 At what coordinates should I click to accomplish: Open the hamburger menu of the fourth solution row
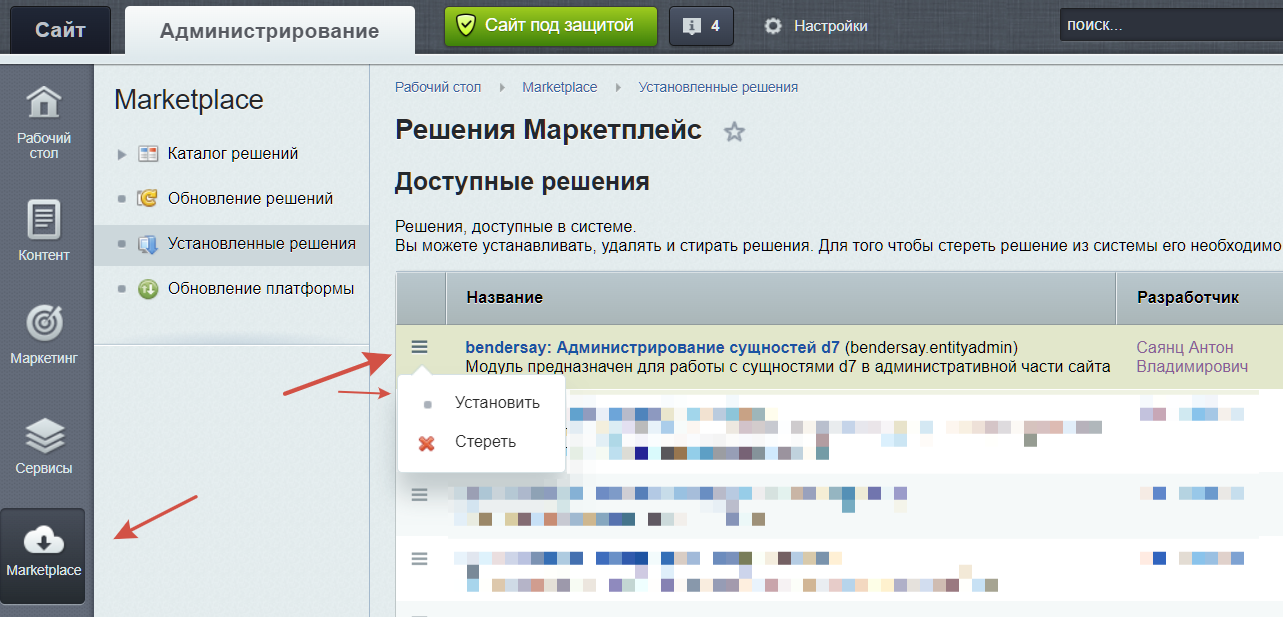420,558
